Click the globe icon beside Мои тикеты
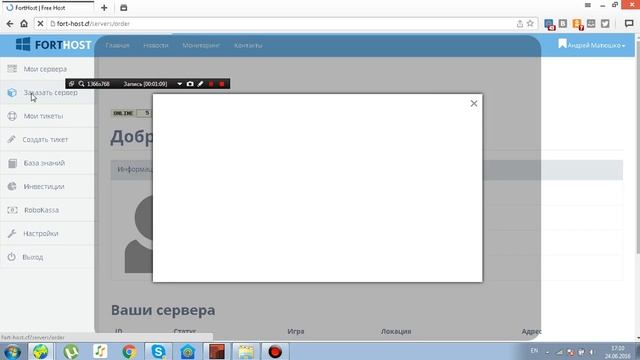Screen dimensions: 640x360 [12, 116]
